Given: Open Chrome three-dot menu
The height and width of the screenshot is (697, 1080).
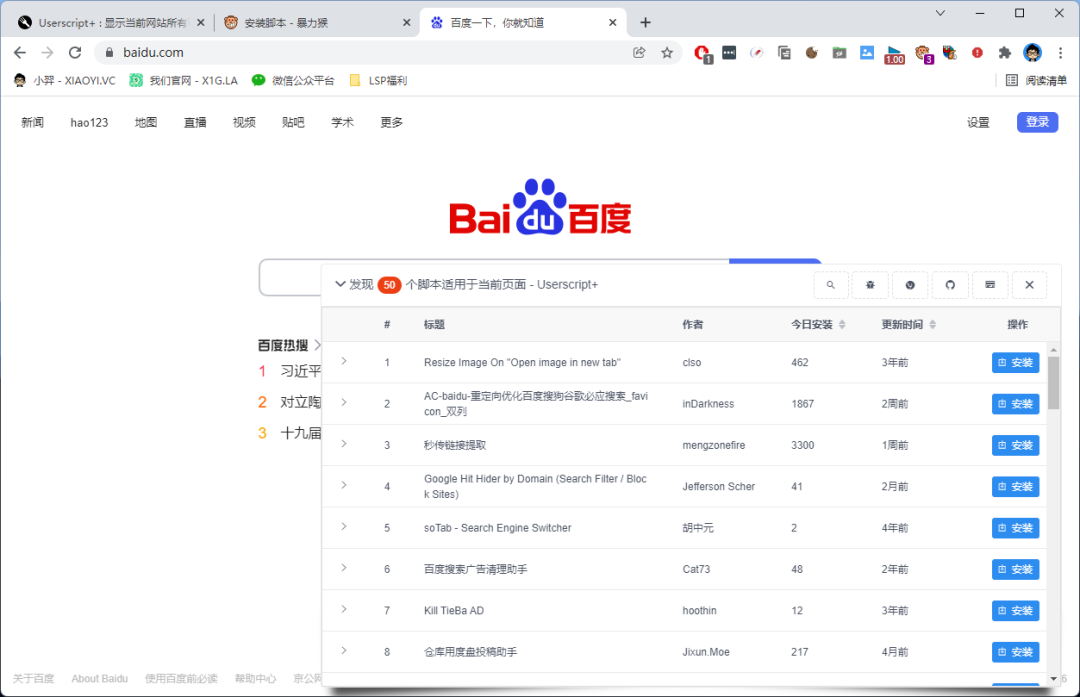Looking at the screenshot, I should click(x=1060, y=52).
